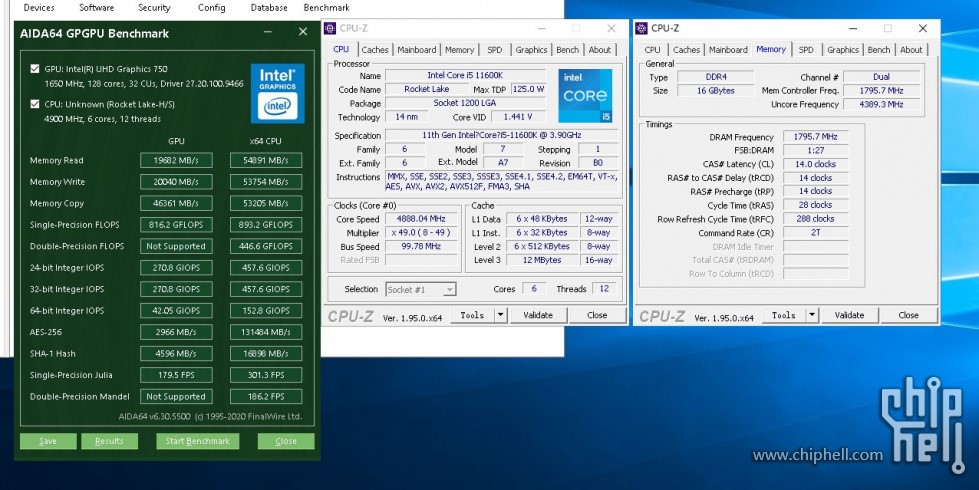Screen dimensions: 979x490
Task: Switch to SPD tab in right CPU-Z window
Action: coord(806,50)
